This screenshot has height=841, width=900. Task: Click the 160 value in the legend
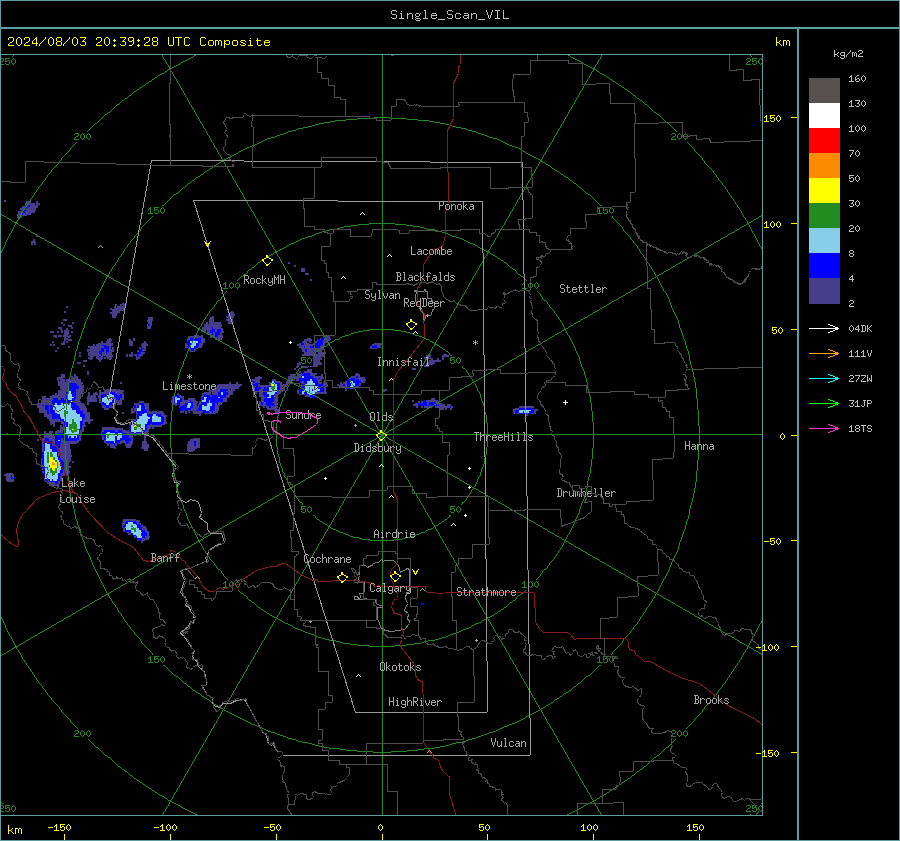(857, 79)
